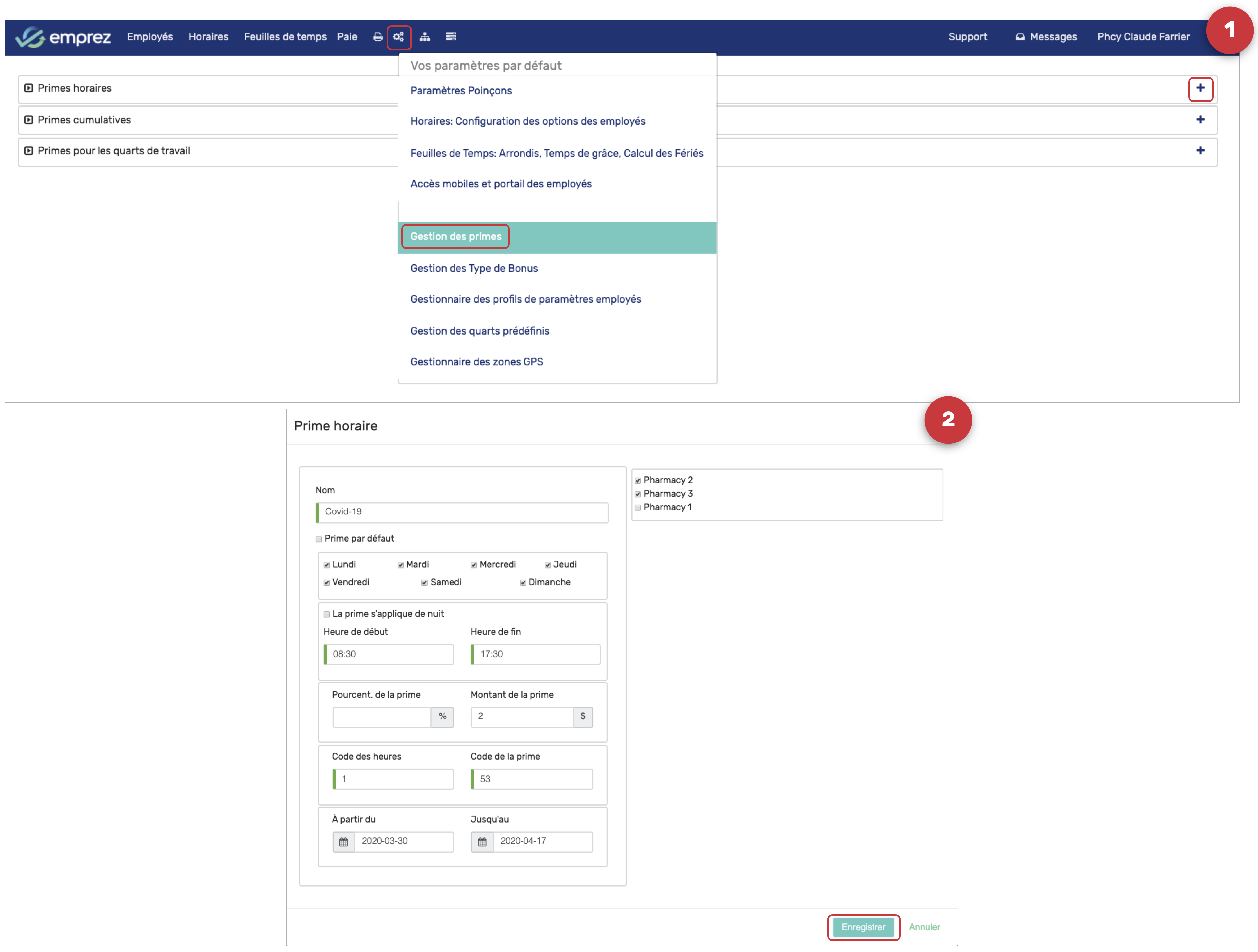The width and height of the screenshot is (1258, 952).
Task: Open the organization hierarchy icon
Action: (x=424, y=37)
